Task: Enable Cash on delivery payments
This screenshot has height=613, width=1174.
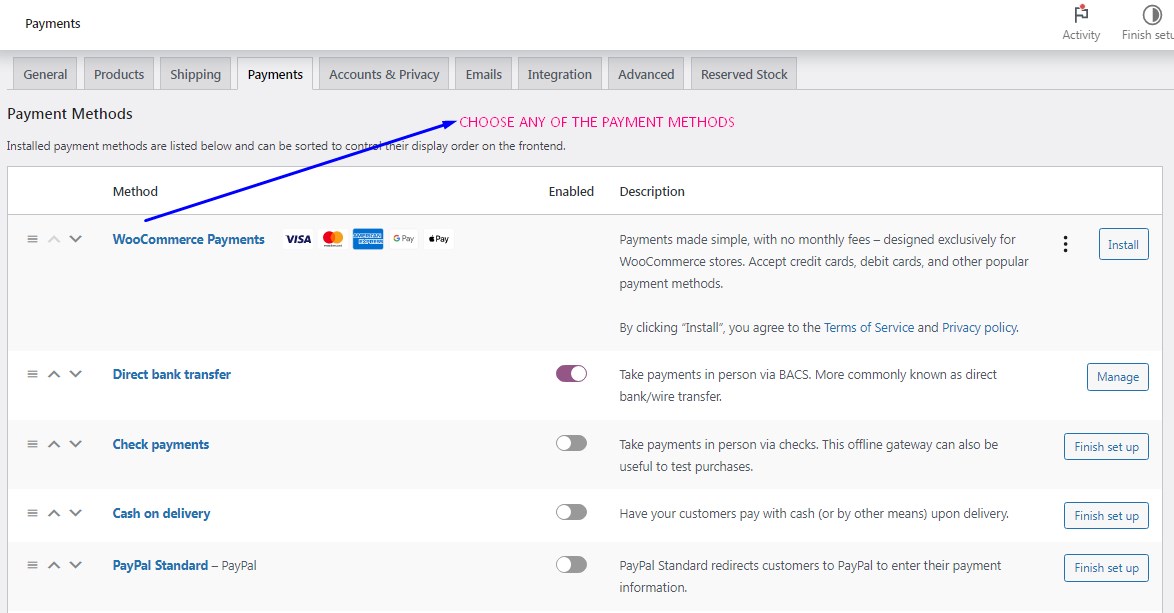Action: coord(571,511)
